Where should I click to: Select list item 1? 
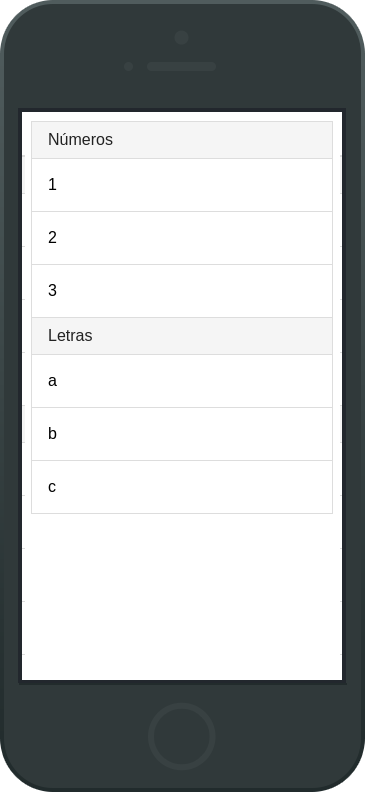[182, 185]
